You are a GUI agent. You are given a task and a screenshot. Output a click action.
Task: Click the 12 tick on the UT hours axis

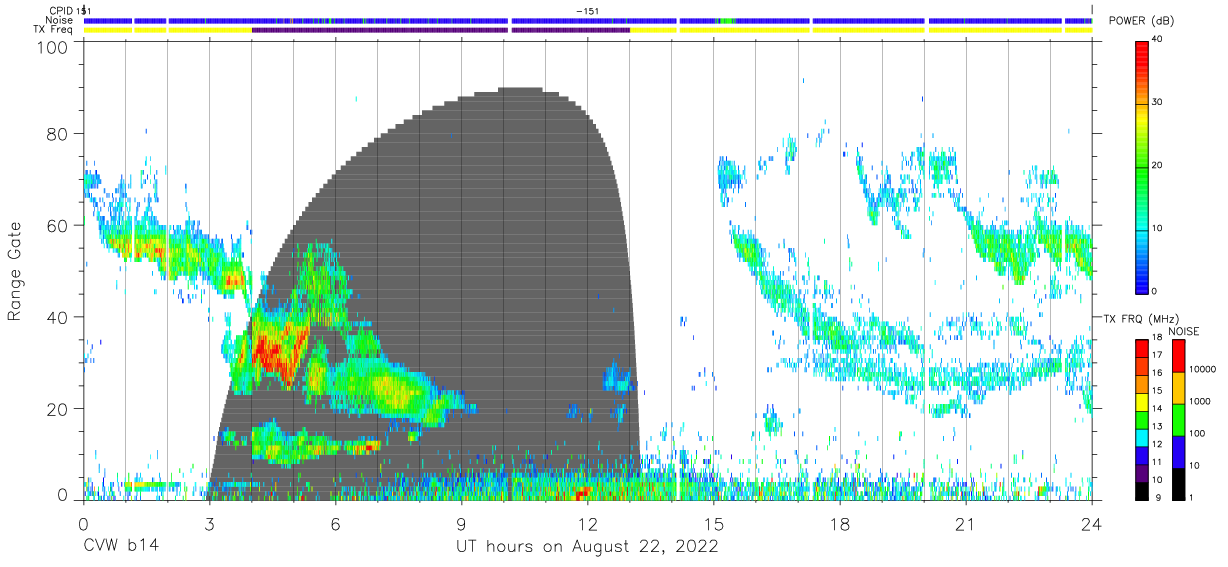pos(587,524)
